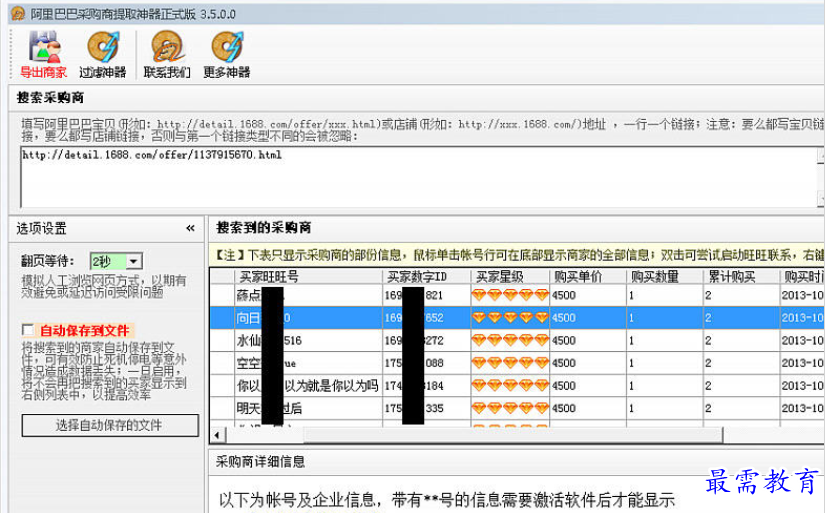Click the scroll-up arrow of URL box
The image size is (827, 513).
[821, 156]
